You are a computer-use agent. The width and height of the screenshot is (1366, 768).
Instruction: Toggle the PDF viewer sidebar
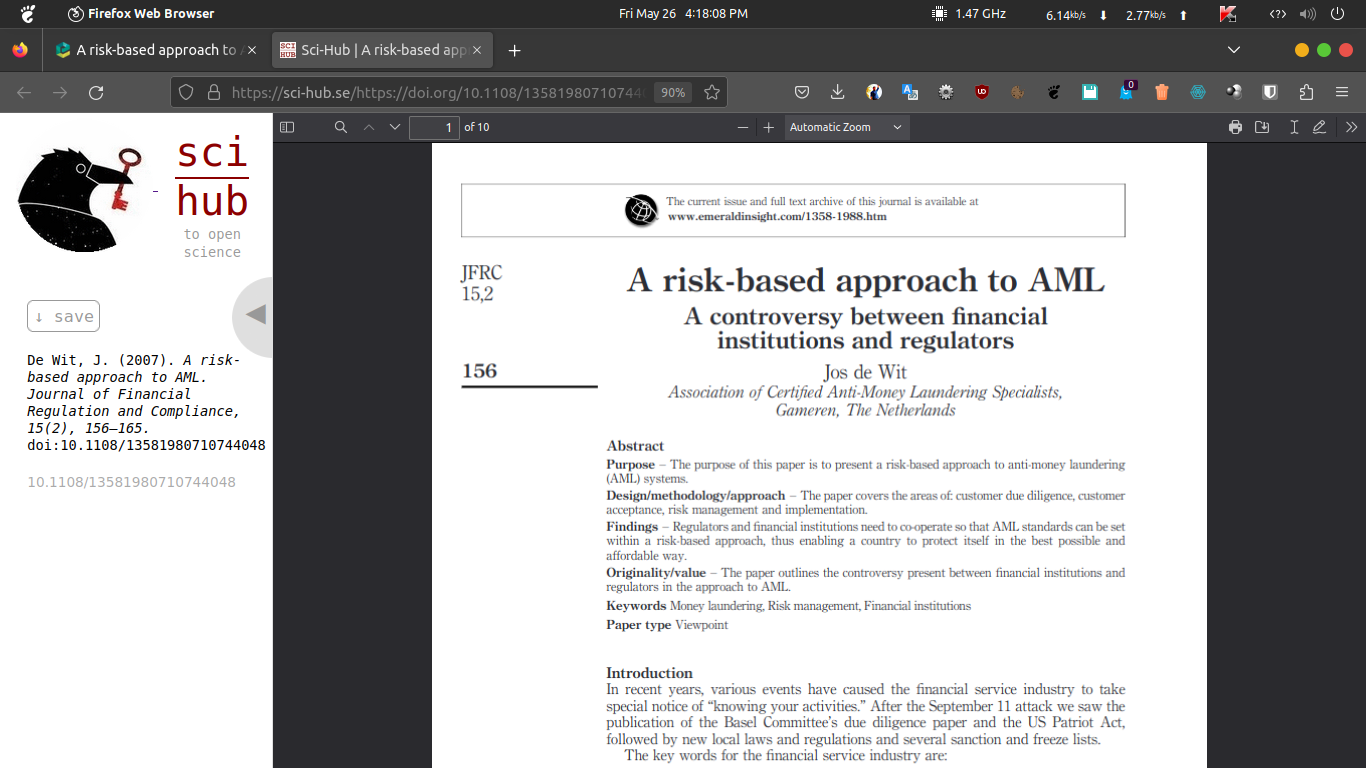click(x=287, y=127)
